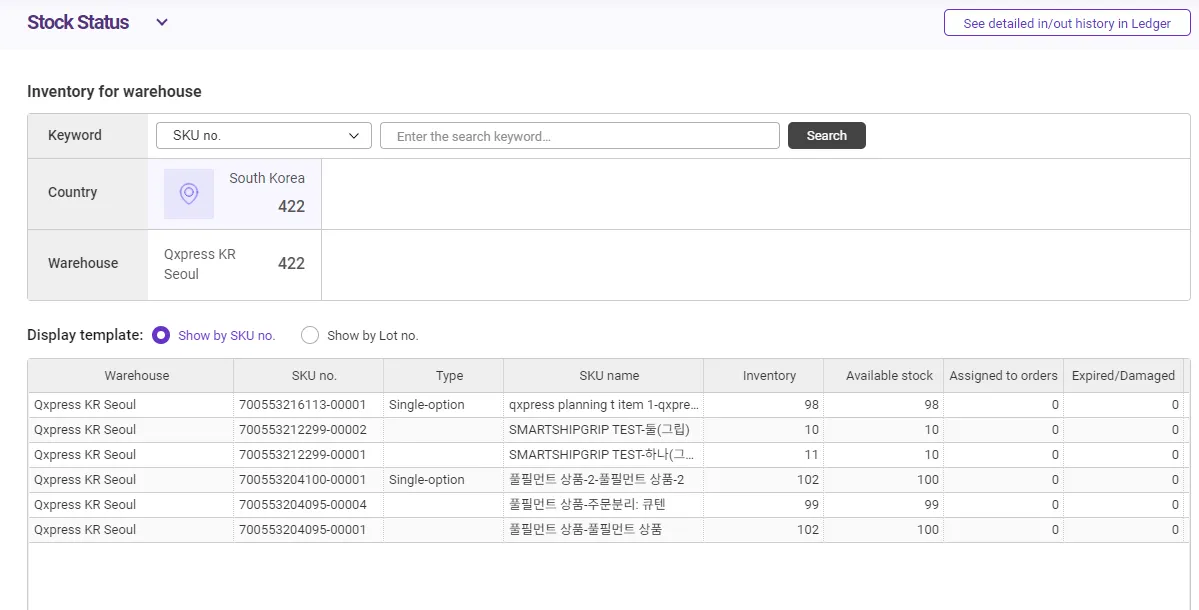Select the Show by Lot no. radio

(310, 336)
